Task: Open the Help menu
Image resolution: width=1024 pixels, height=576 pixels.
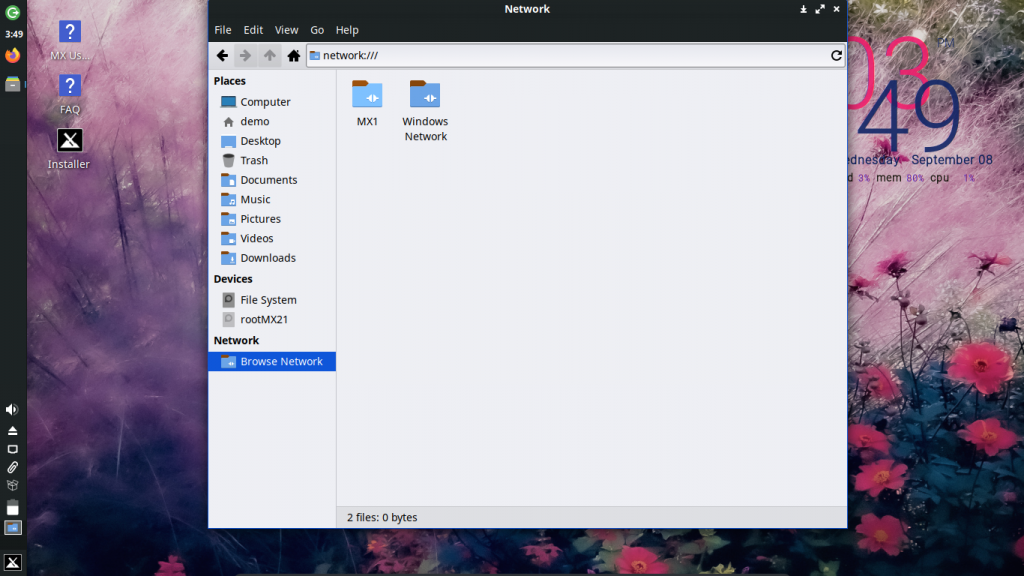Action: pos(347,30)
